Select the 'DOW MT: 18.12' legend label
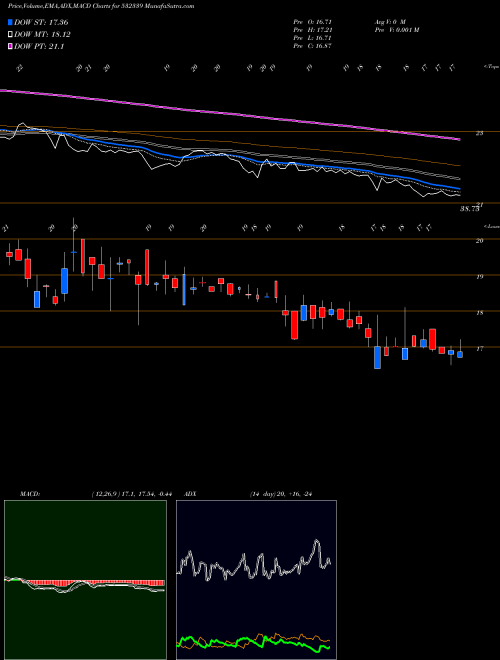The height and width of the screenshot is (660, 500). click(42, 35)
